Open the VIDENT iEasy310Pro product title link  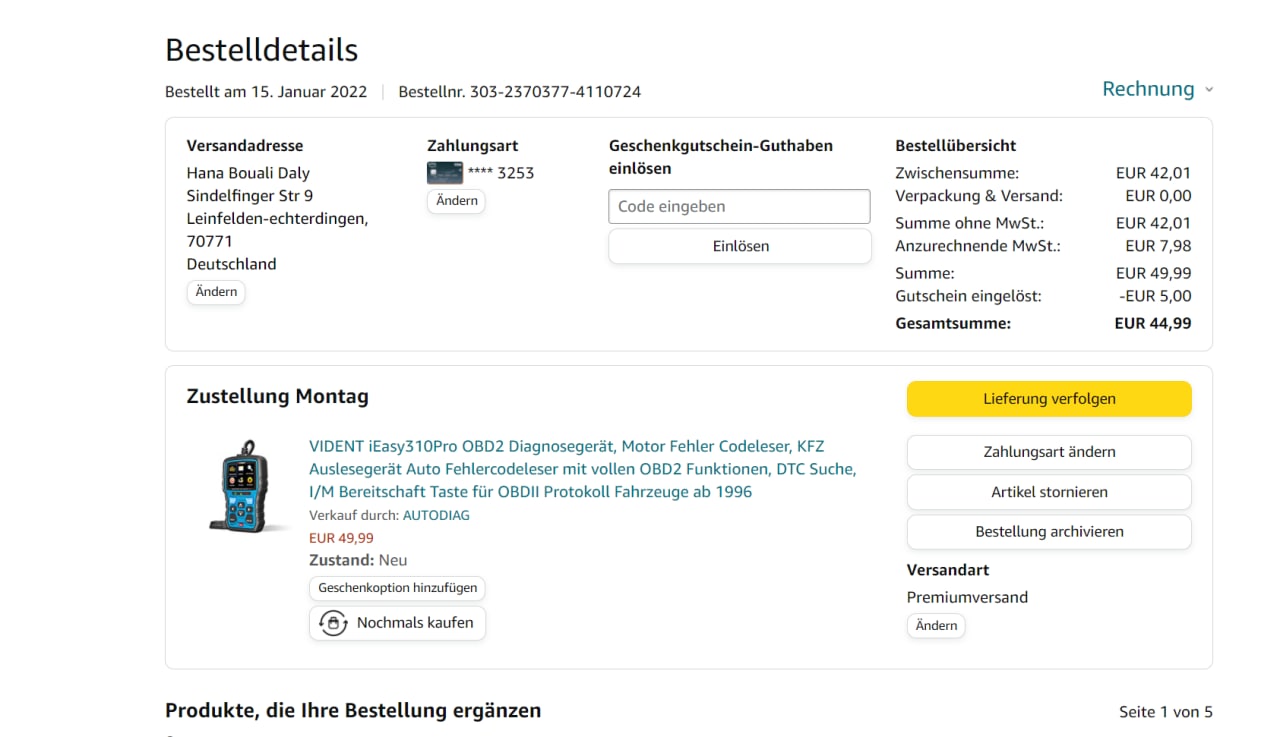582,469
